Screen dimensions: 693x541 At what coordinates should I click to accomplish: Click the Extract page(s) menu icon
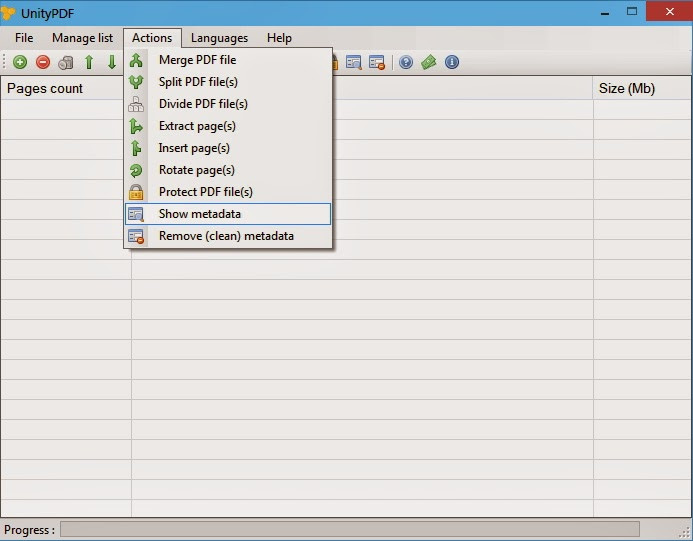[136, 126]
